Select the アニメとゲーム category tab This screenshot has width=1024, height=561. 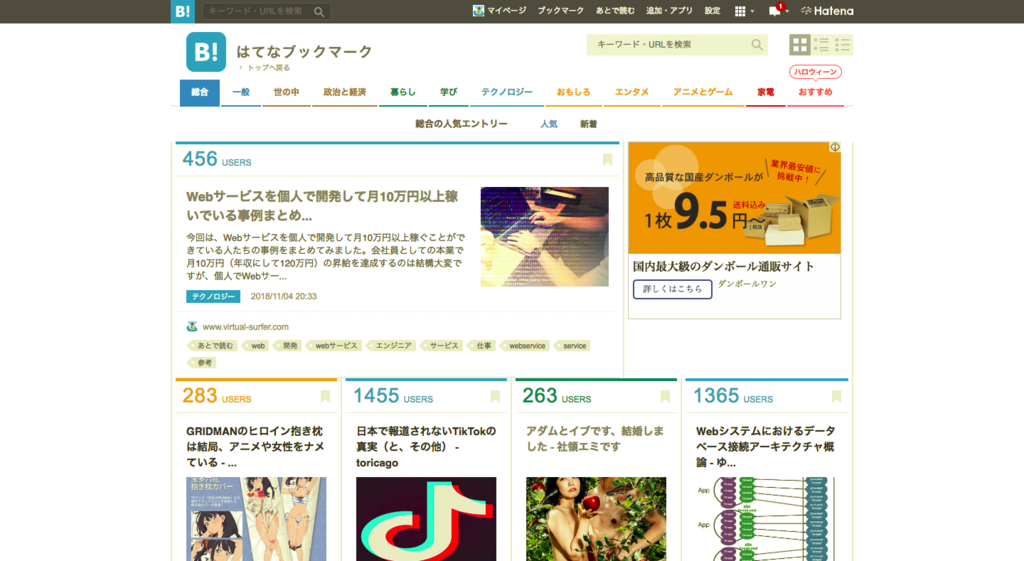(x=703, y=93)
